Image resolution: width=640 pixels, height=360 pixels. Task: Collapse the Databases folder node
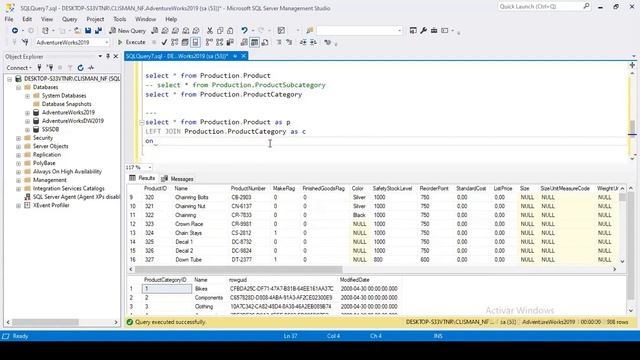tap(18, 87)
